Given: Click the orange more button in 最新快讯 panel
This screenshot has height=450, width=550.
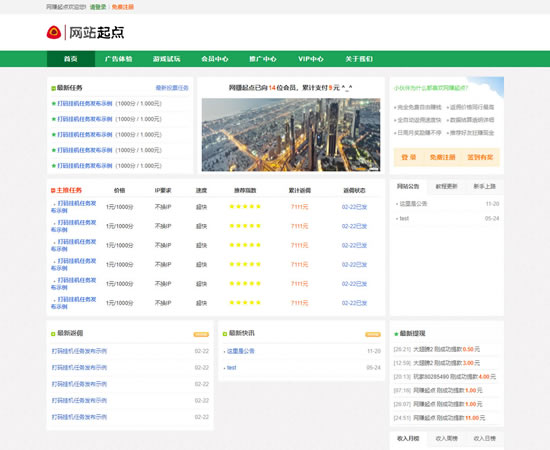Looking at the screenshot, I should coord(373,335).
